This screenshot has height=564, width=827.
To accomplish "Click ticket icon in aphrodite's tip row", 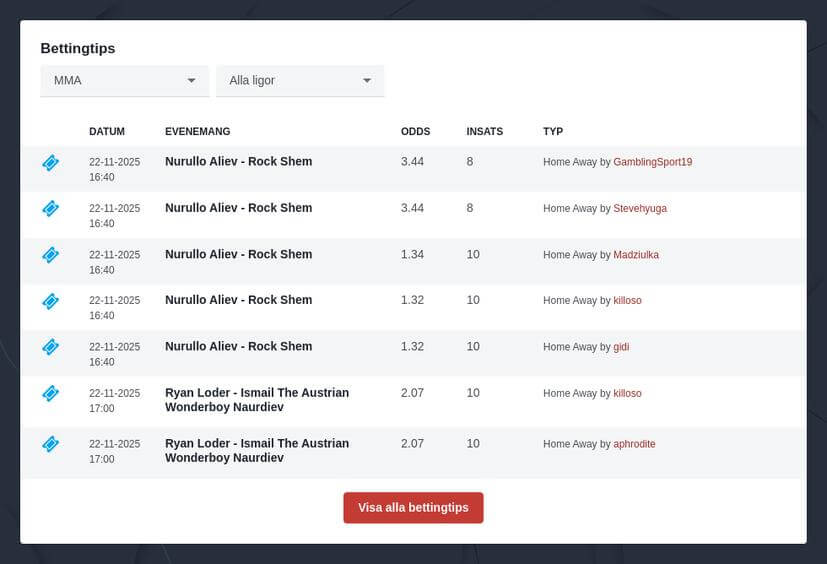I will (x=51, y=444).
